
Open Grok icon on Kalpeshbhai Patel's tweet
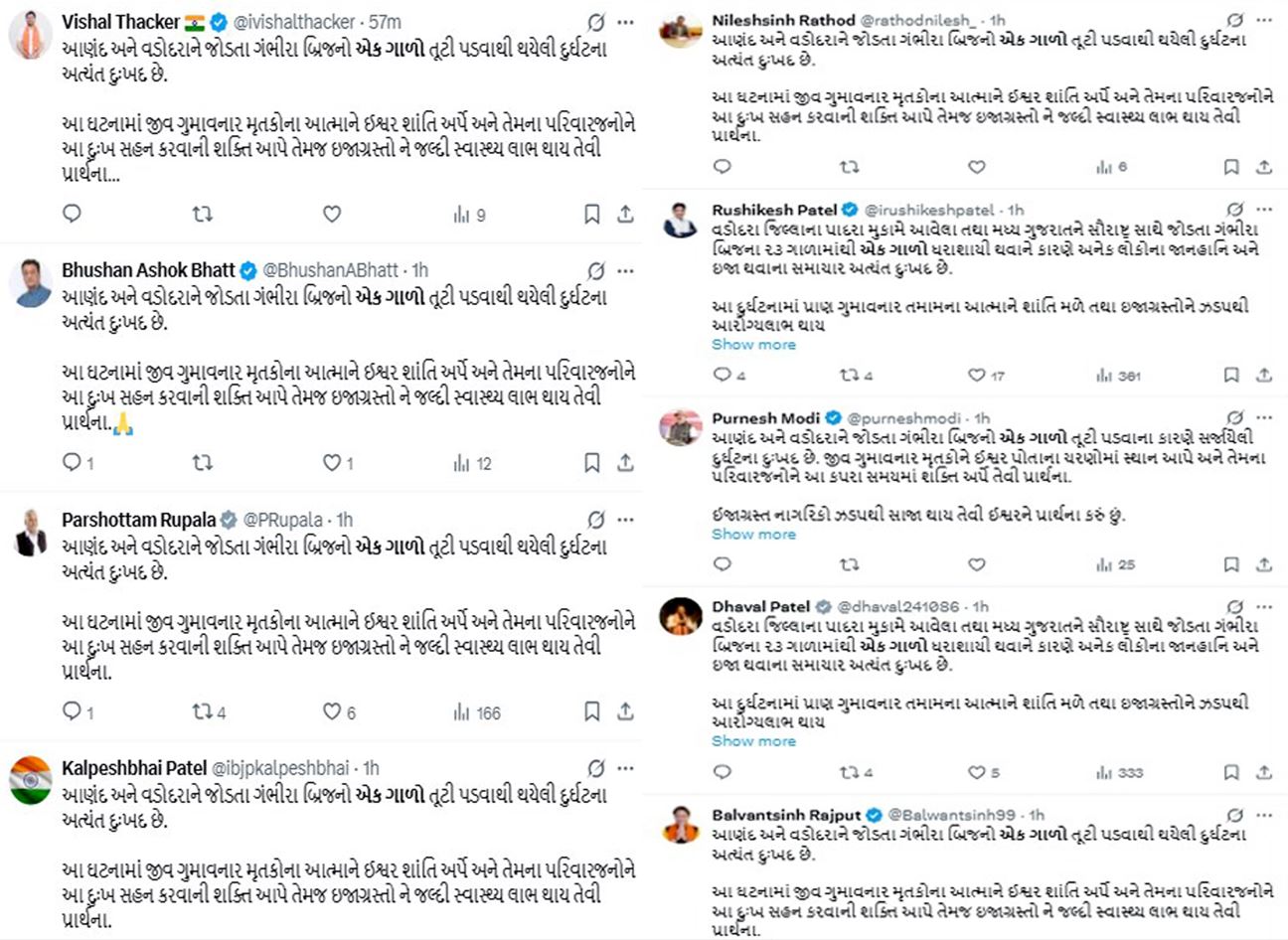595,768
